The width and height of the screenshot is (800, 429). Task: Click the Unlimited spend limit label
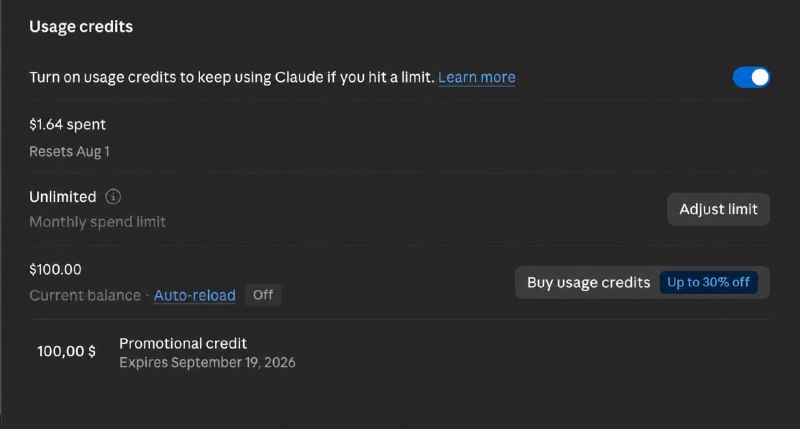click(x=62, y=197)
